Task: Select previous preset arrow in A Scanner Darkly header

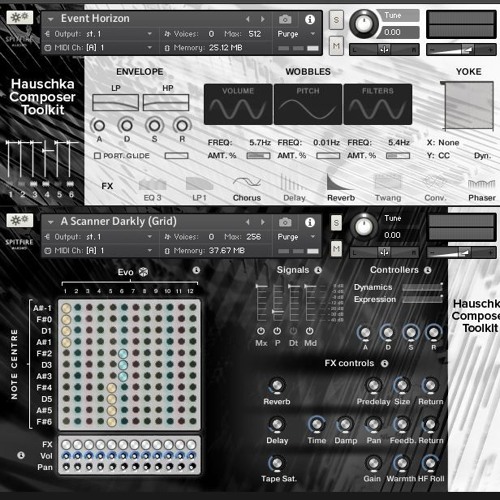Action: [248, 222]
